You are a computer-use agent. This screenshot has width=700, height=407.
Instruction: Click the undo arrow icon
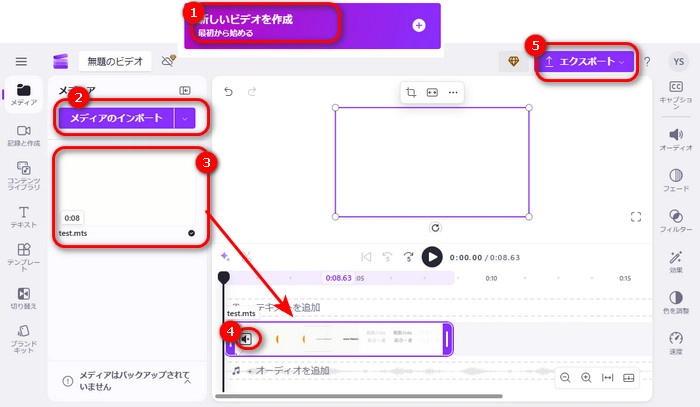(228, 92)
